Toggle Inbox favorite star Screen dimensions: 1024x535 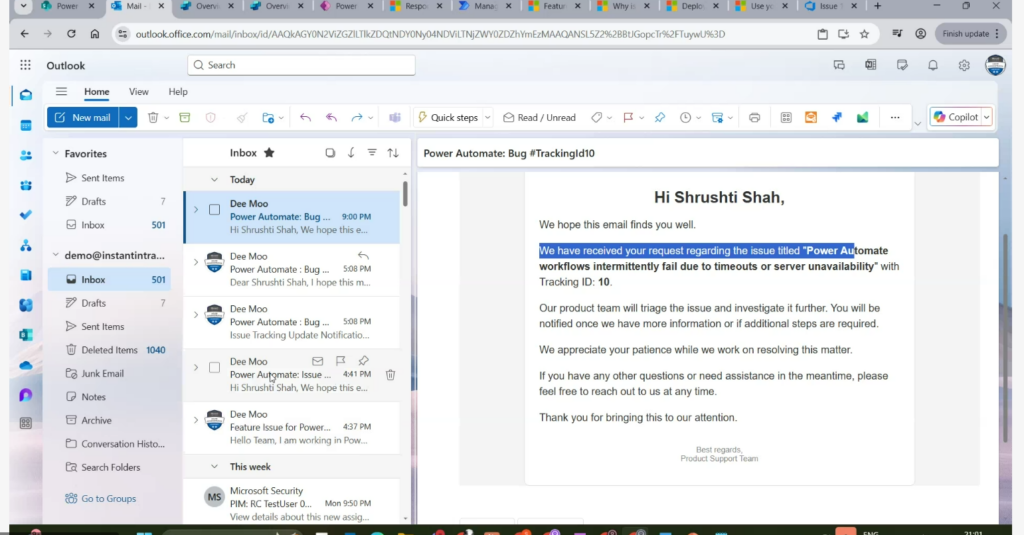tap(269, 153)
